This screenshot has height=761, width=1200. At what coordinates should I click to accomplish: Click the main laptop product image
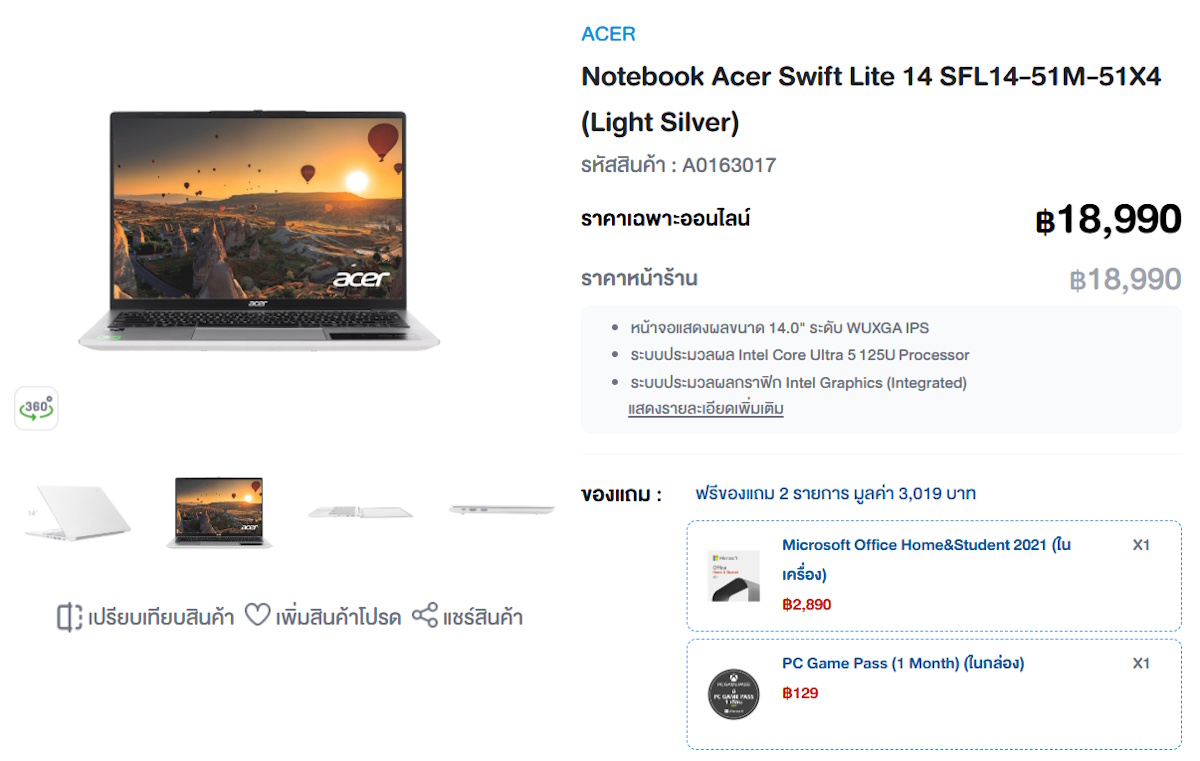(258, 230)
